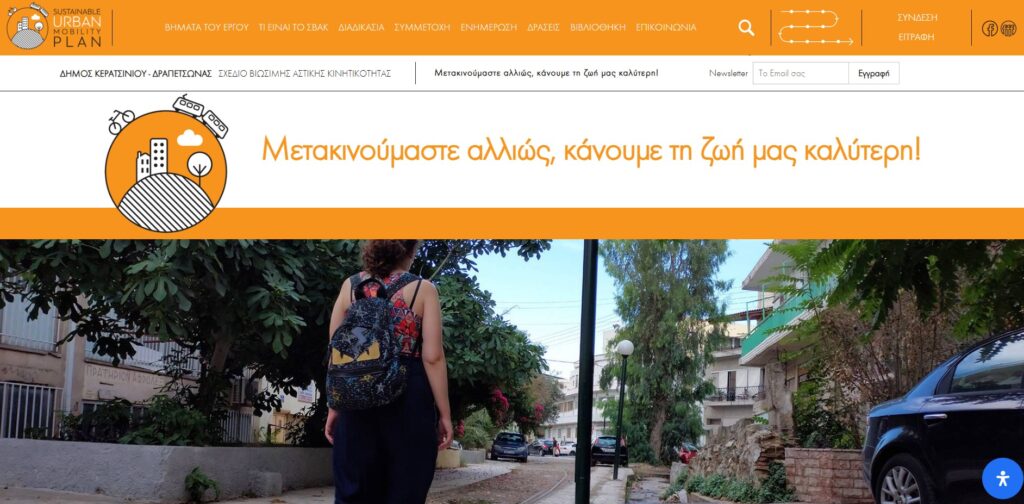
Task: Open the search magnifier icon
Action: 746,27
